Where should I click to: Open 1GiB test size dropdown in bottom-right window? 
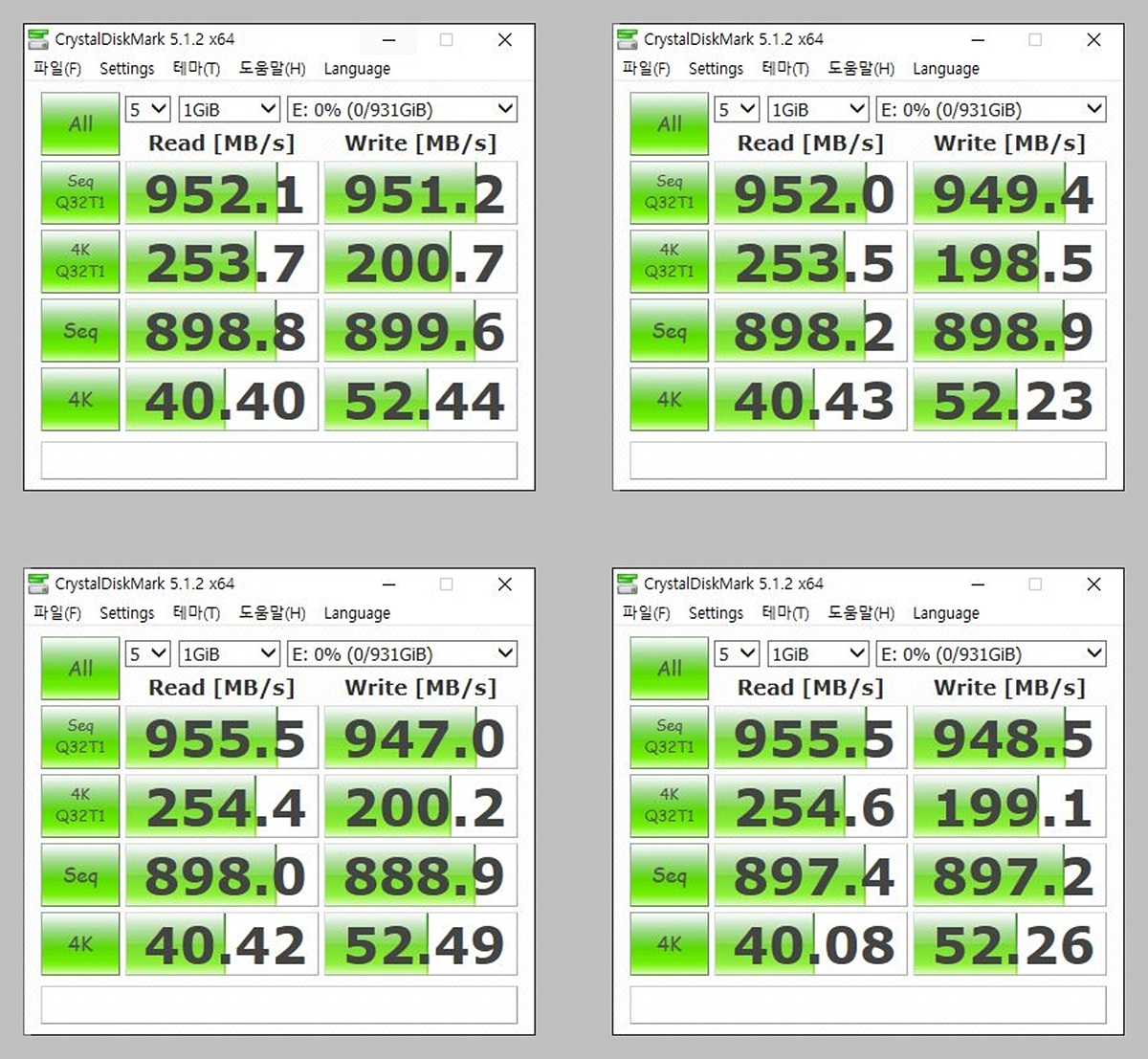[x=818, y=653]
